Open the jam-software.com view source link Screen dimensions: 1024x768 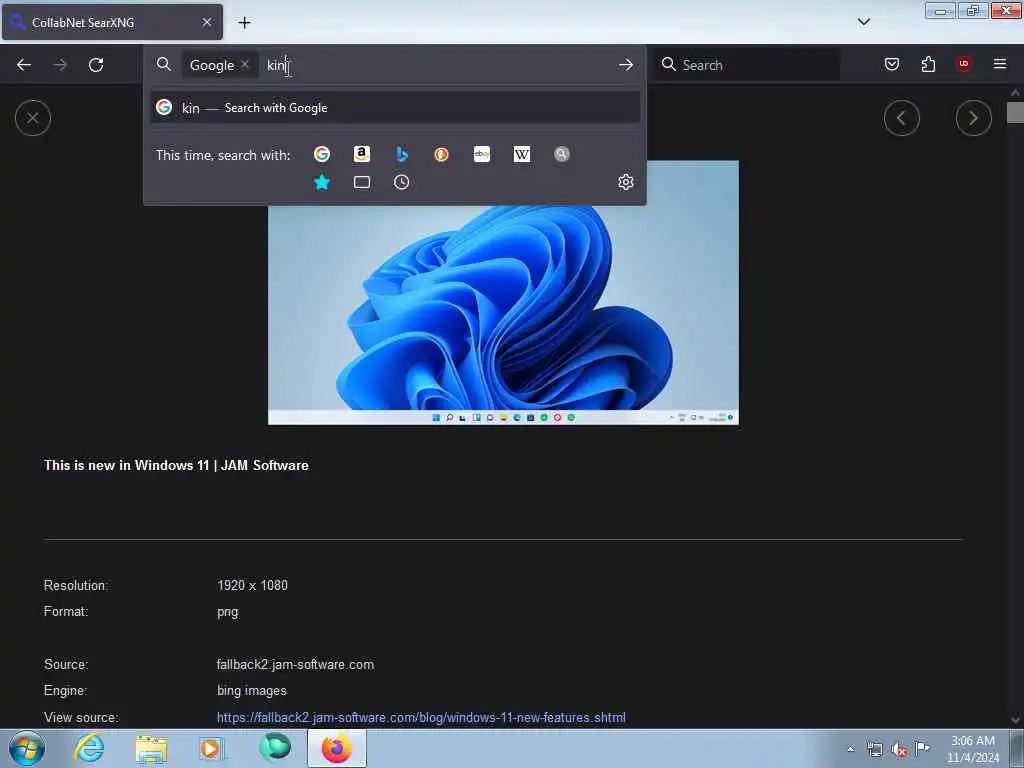(x=421, y=718)
